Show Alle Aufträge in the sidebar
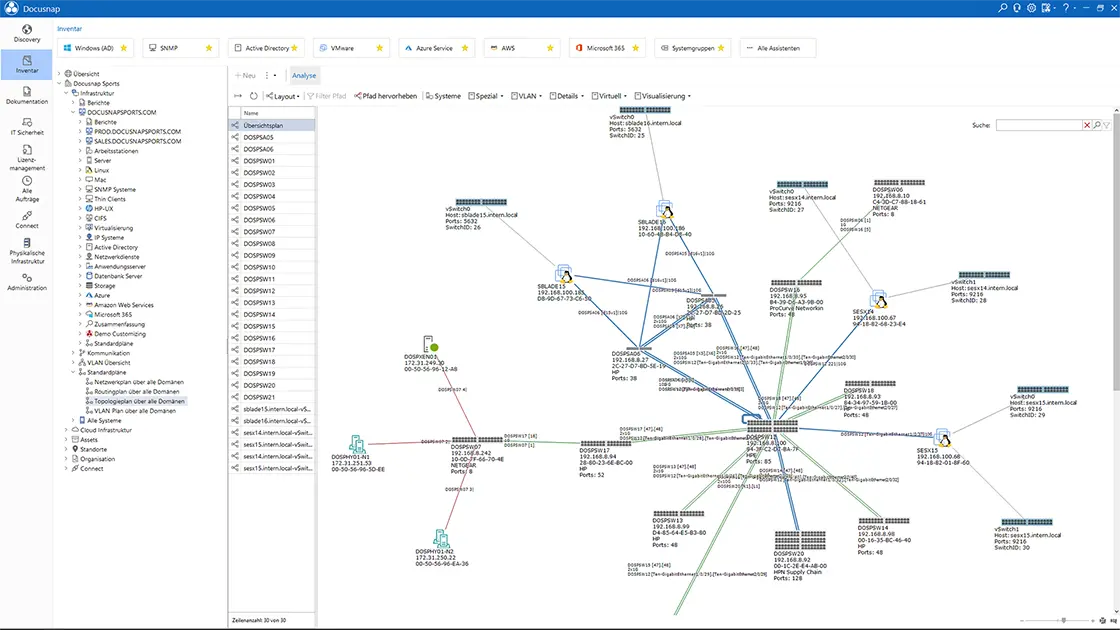1120x630 pixels. [26, 189]
